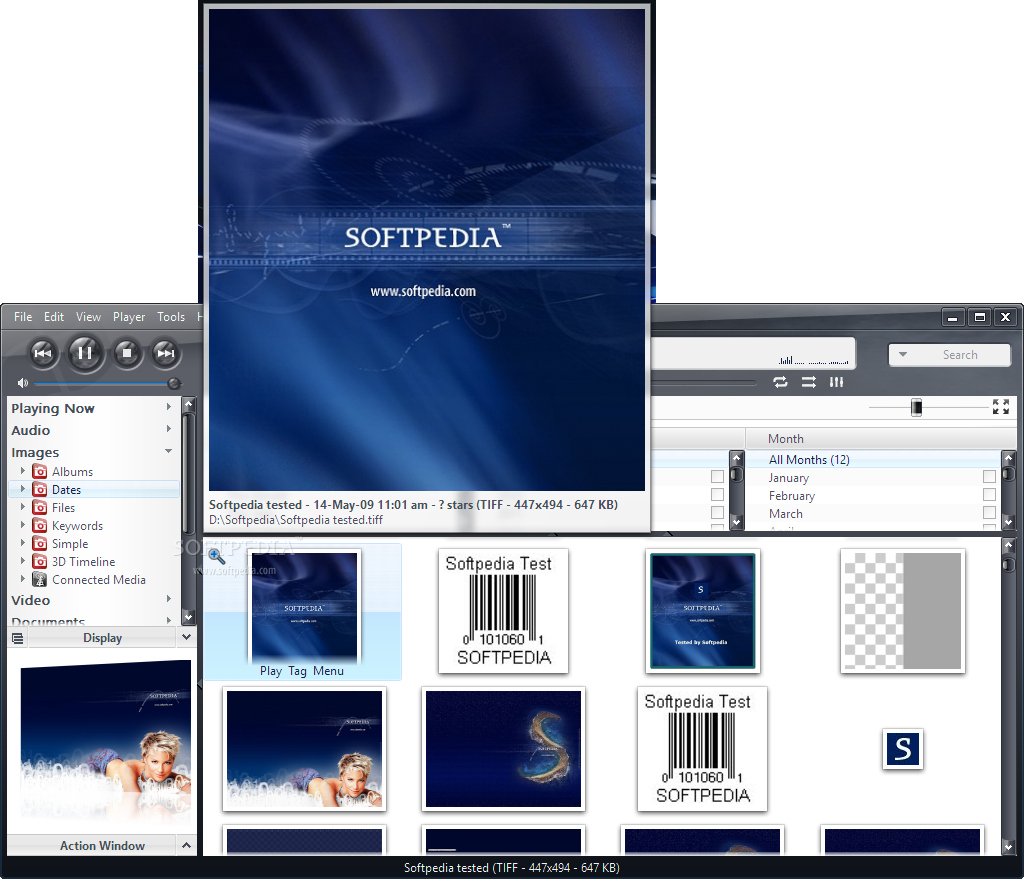Collapse the Images section arrow

pos(168,451)
